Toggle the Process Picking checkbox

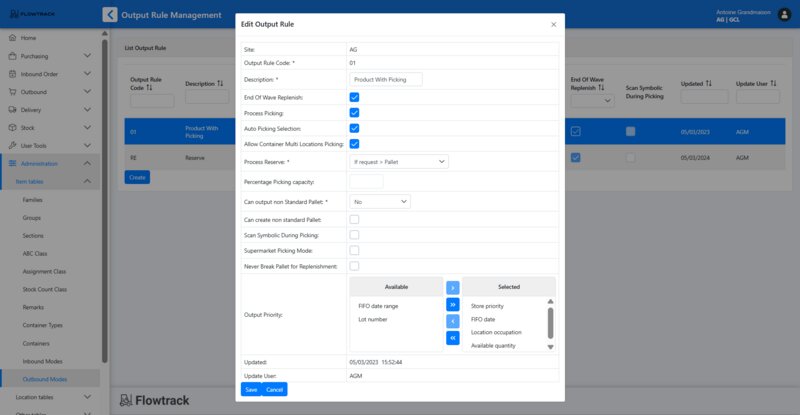point(354,113)
